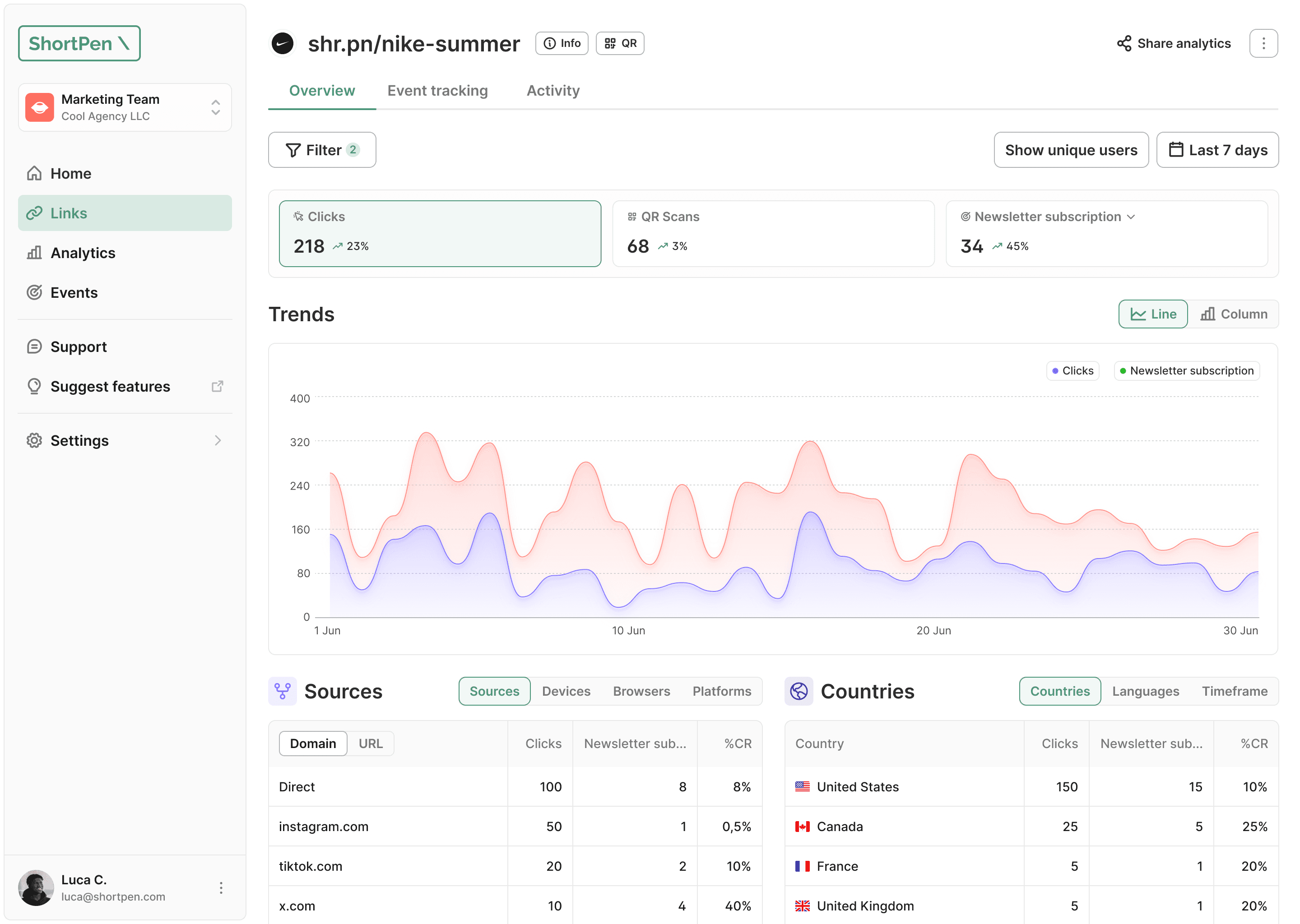The height and width of the screenshot is (924, 1300).
Task: Enable Show unique users
Action: [1071, 150]
